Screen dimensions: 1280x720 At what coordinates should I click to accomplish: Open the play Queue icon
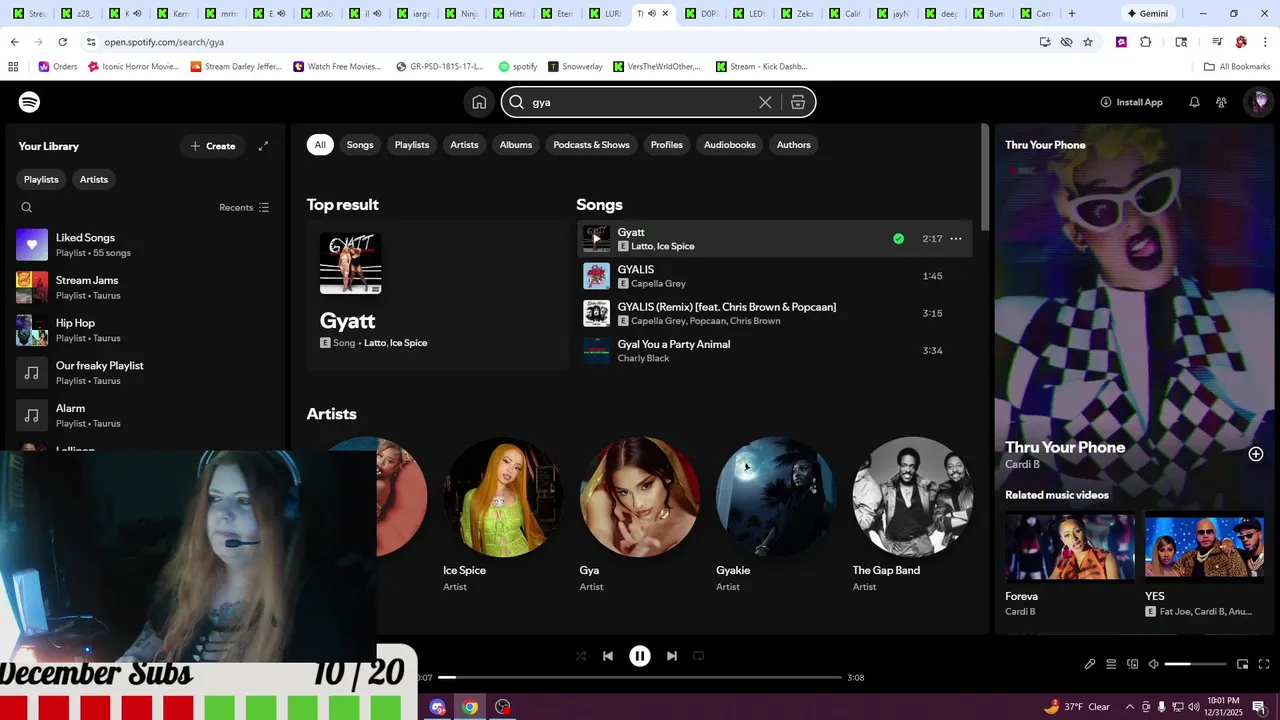(1111, 664)
